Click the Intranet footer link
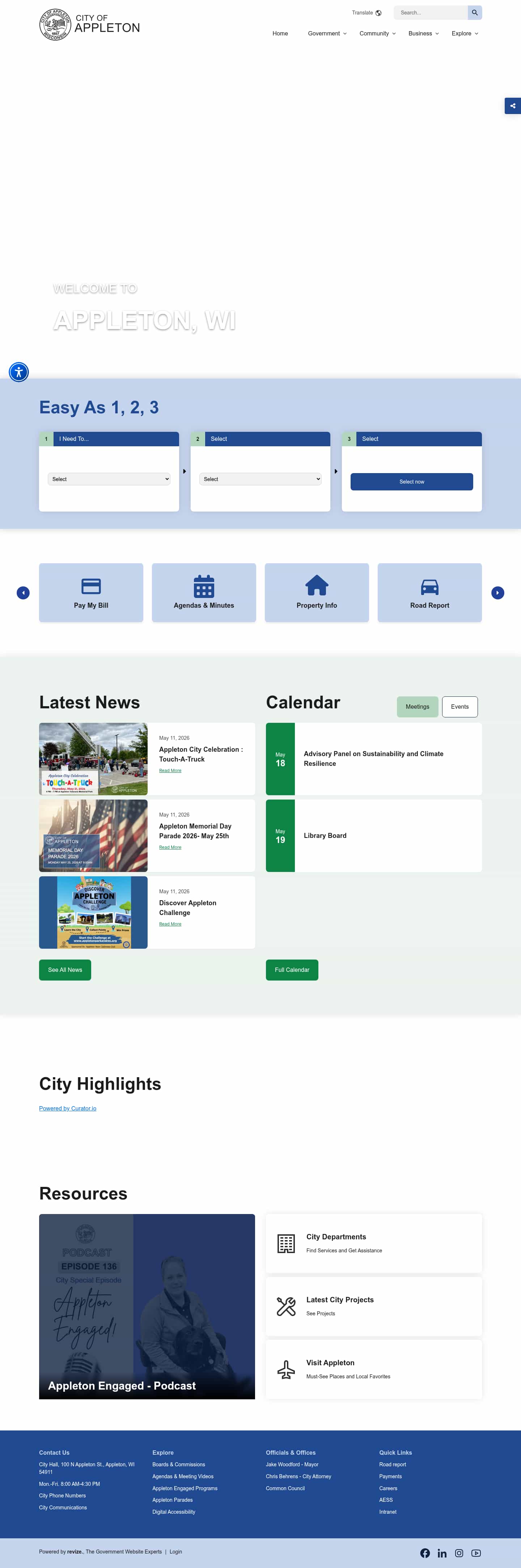Screen dimensions: 521x1568 pos(388,1512)
